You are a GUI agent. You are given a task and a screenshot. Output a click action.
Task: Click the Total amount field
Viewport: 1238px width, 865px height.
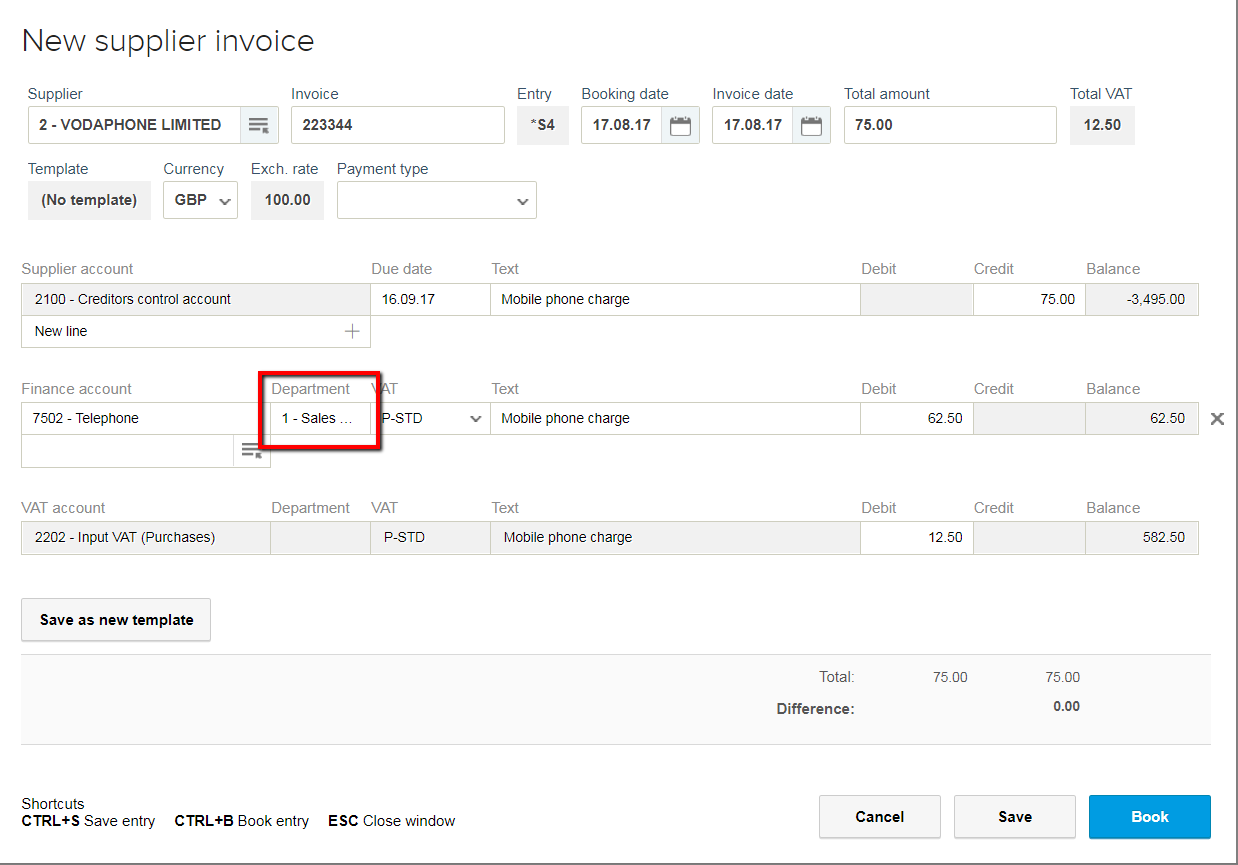coord(949,125)
